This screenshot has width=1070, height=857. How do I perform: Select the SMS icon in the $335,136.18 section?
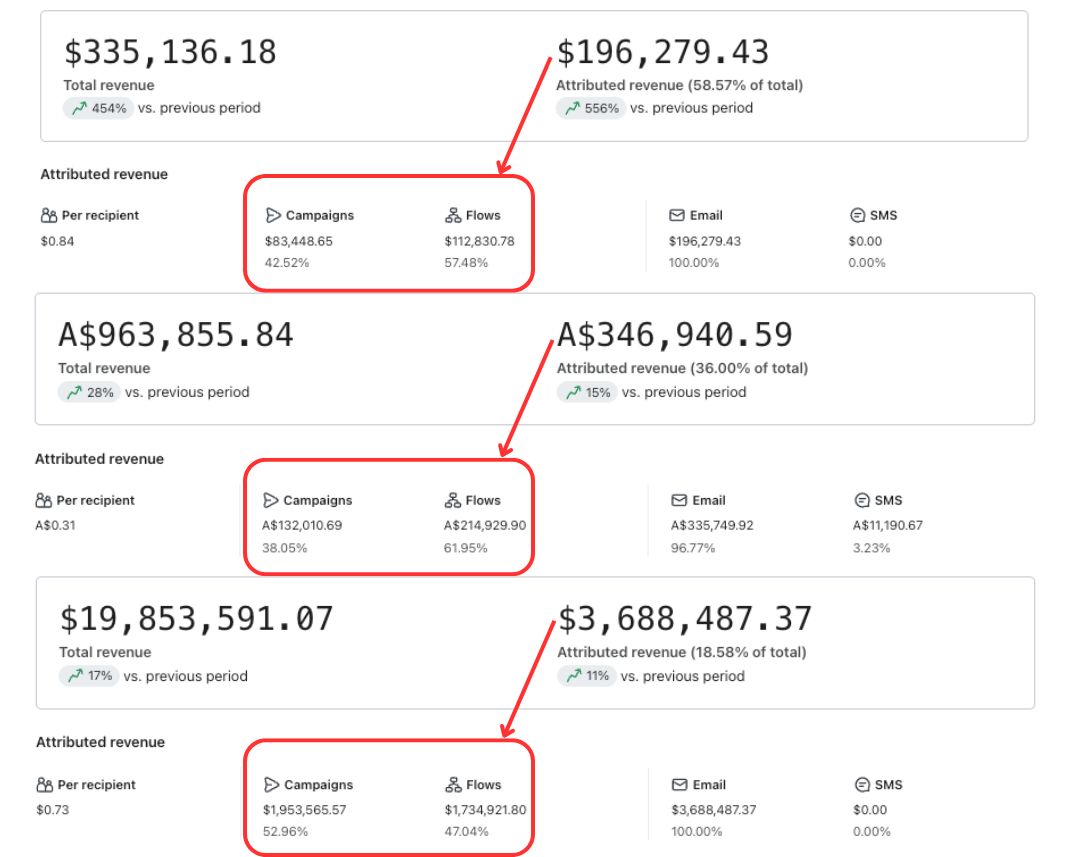click(858, 216)
